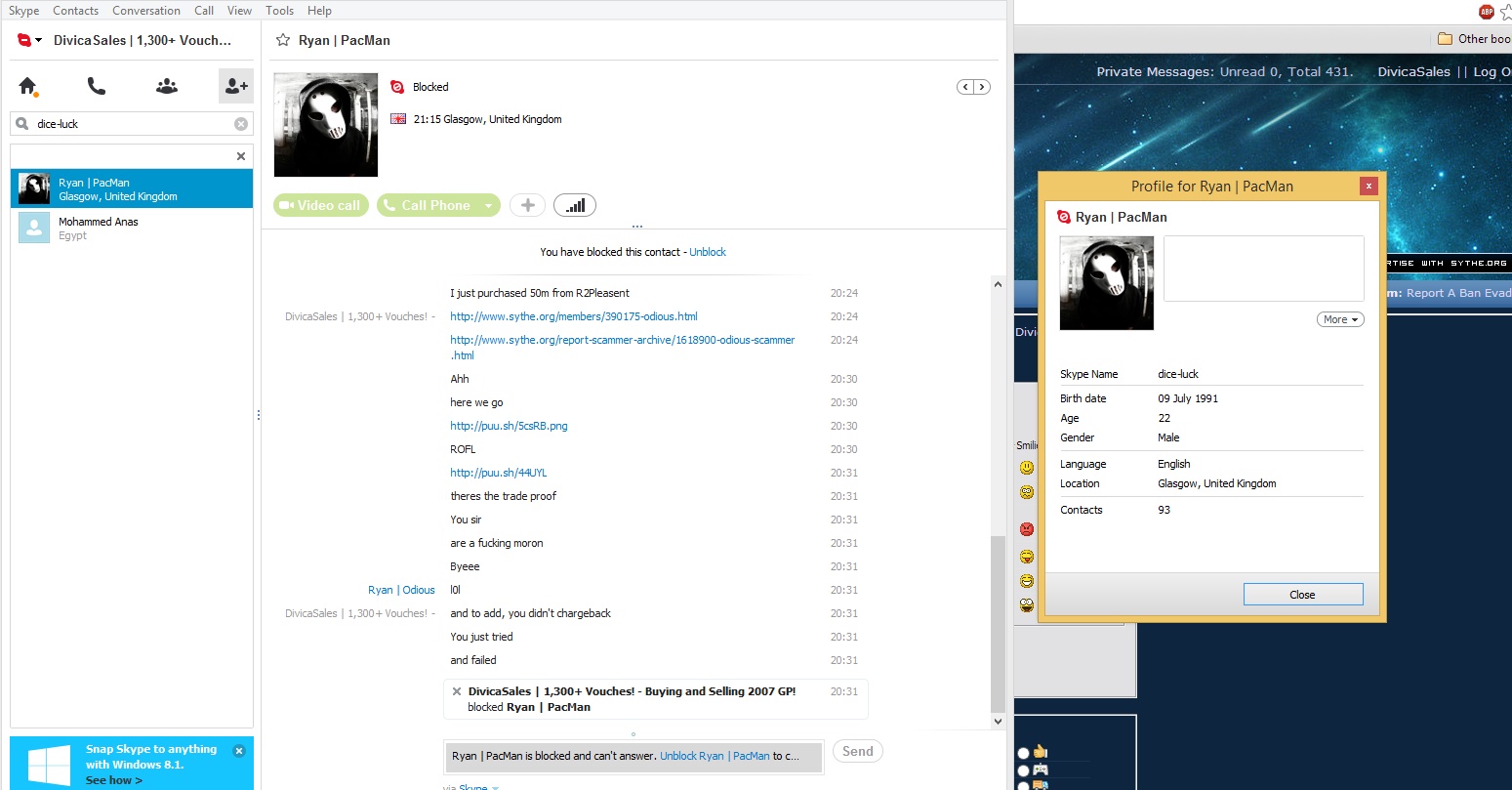Clear the dice-luck search field

[x=241, y=124]
